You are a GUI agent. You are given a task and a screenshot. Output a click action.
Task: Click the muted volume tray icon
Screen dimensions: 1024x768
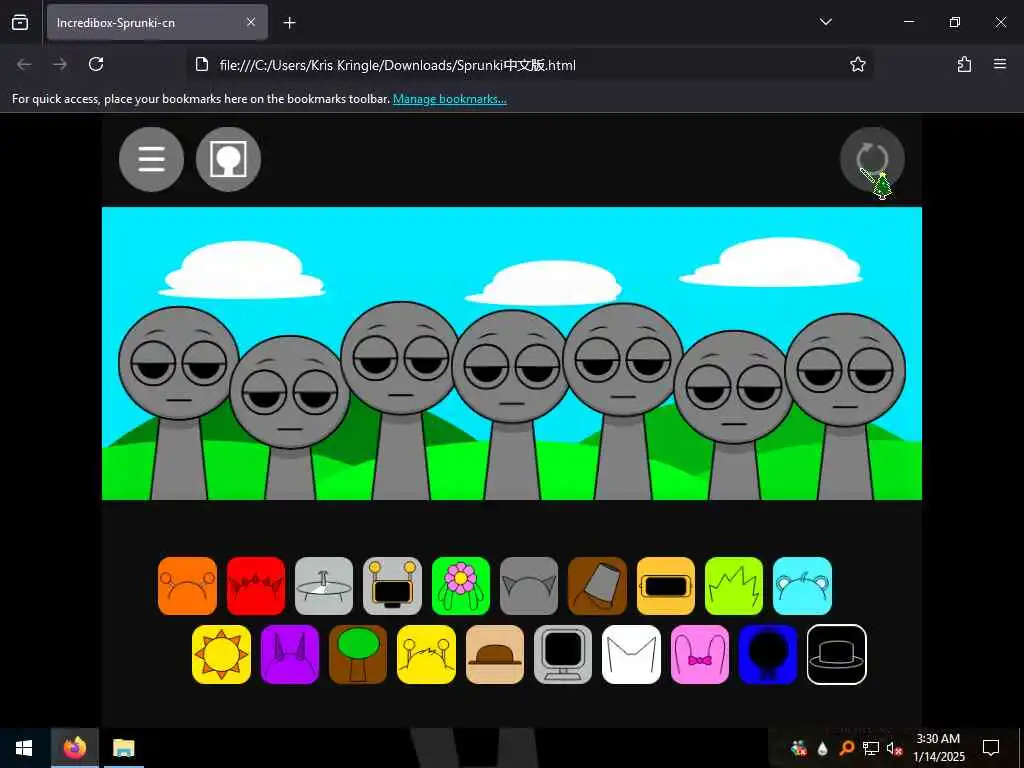pos(895,748)
